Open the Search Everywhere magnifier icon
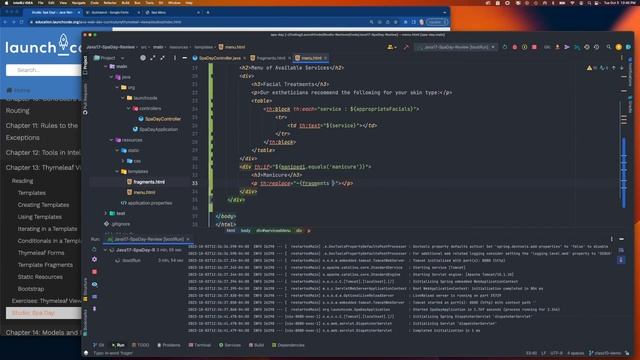Viewport: 640px width, 360px height. (x=609, y=47)
